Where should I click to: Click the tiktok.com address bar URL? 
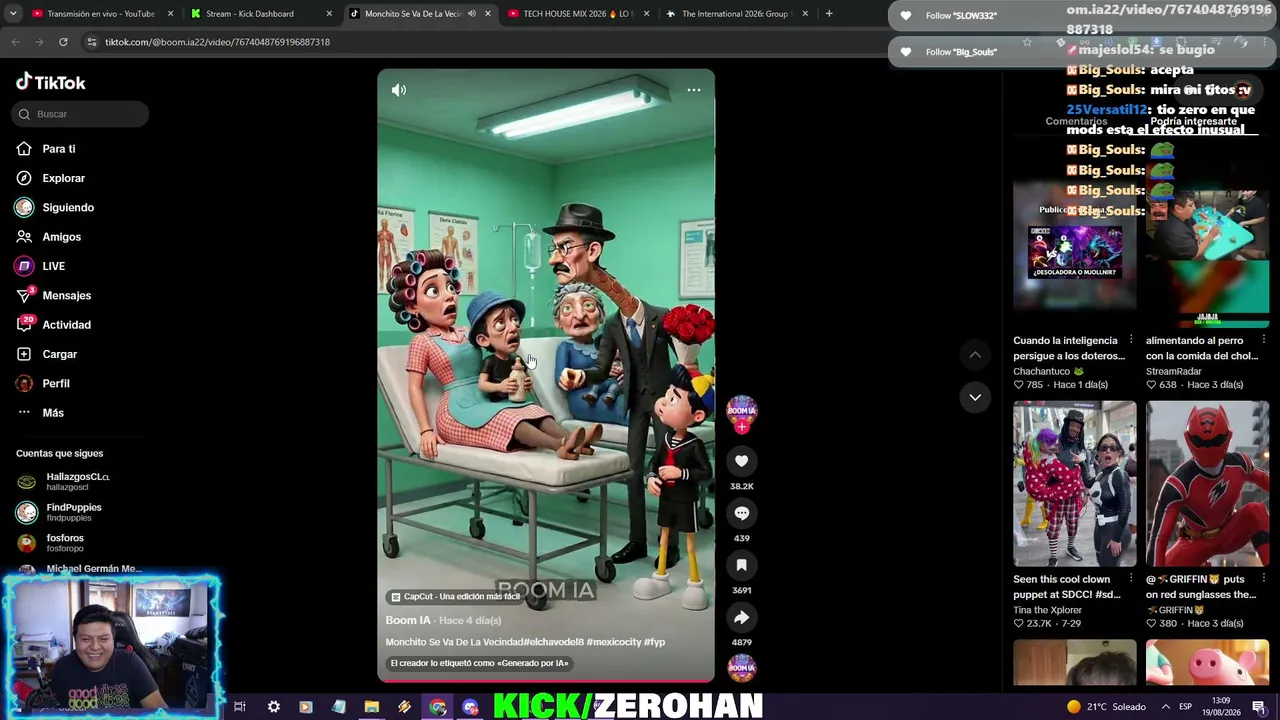click(217, 42)
